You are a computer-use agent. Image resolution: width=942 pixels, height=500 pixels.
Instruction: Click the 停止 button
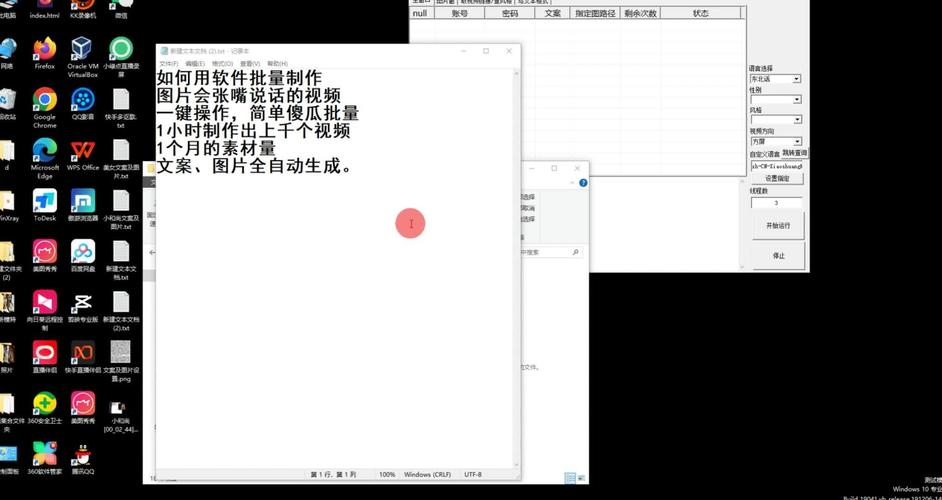778,255
